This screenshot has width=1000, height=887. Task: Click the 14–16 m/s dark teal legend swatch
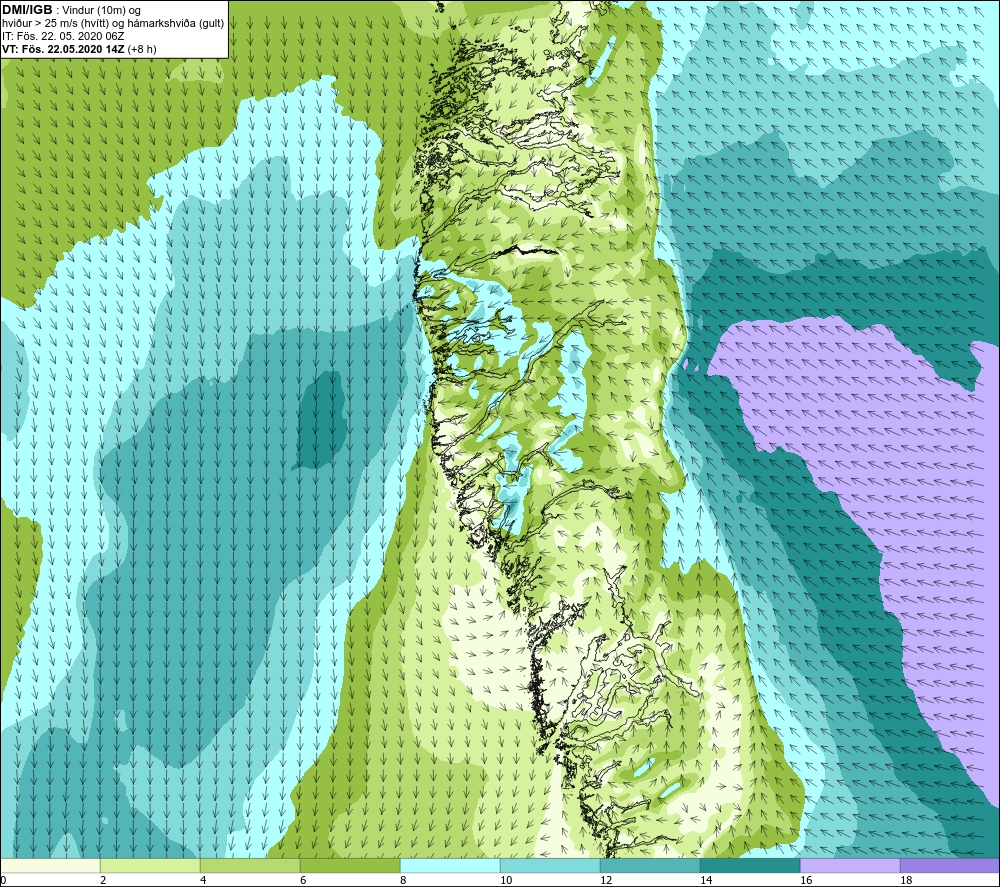click(750, 866)
